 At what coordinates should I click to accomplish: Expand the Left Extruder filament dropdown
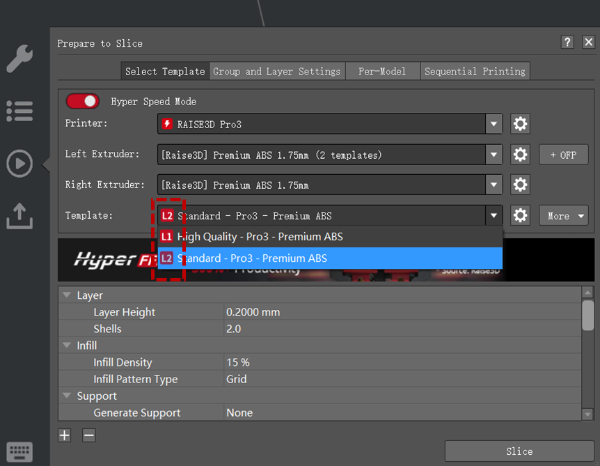493,155
